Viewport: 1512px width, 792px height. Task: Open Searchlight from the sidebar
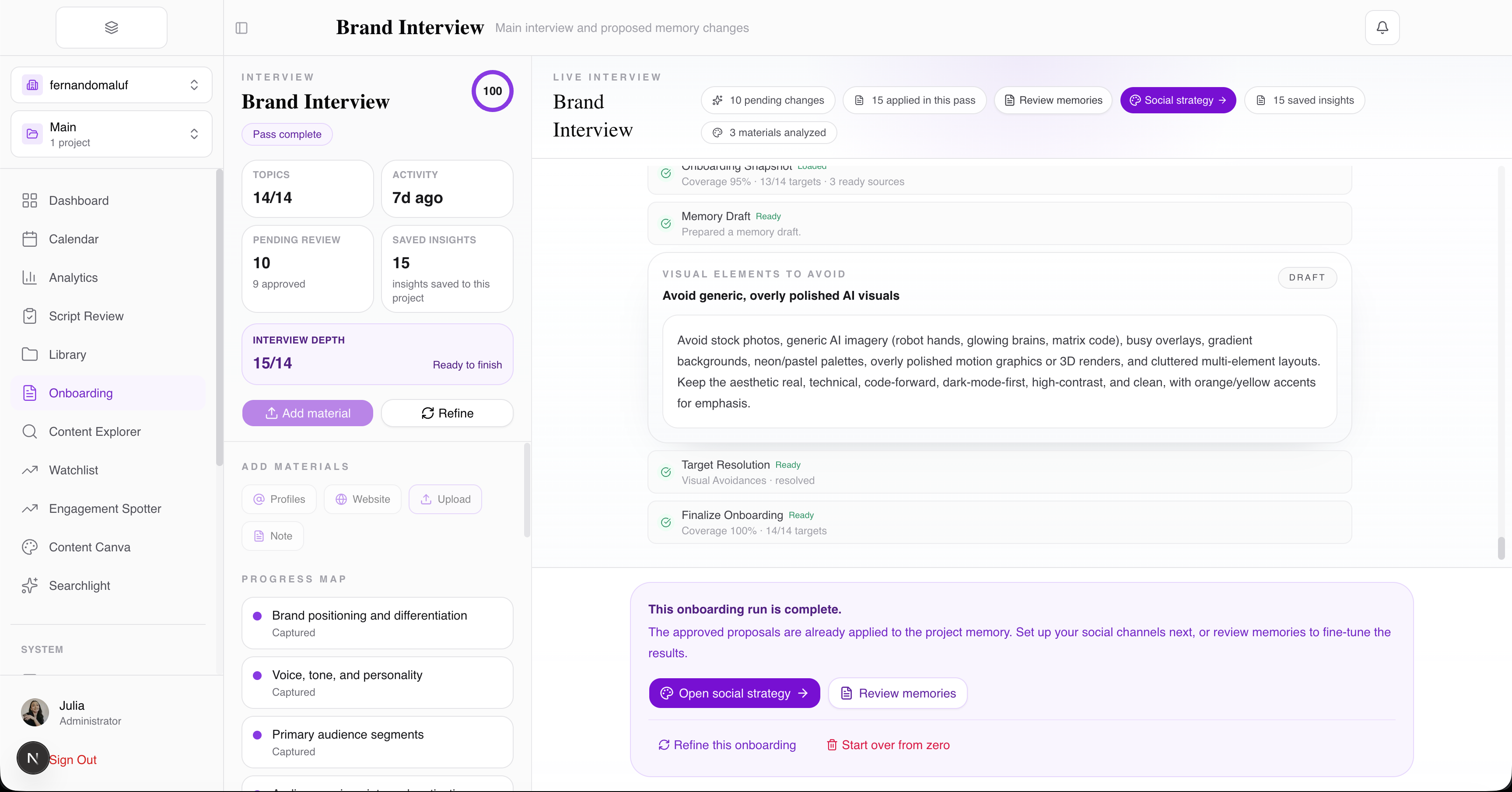pyautogui.click(x=79, y=585)
